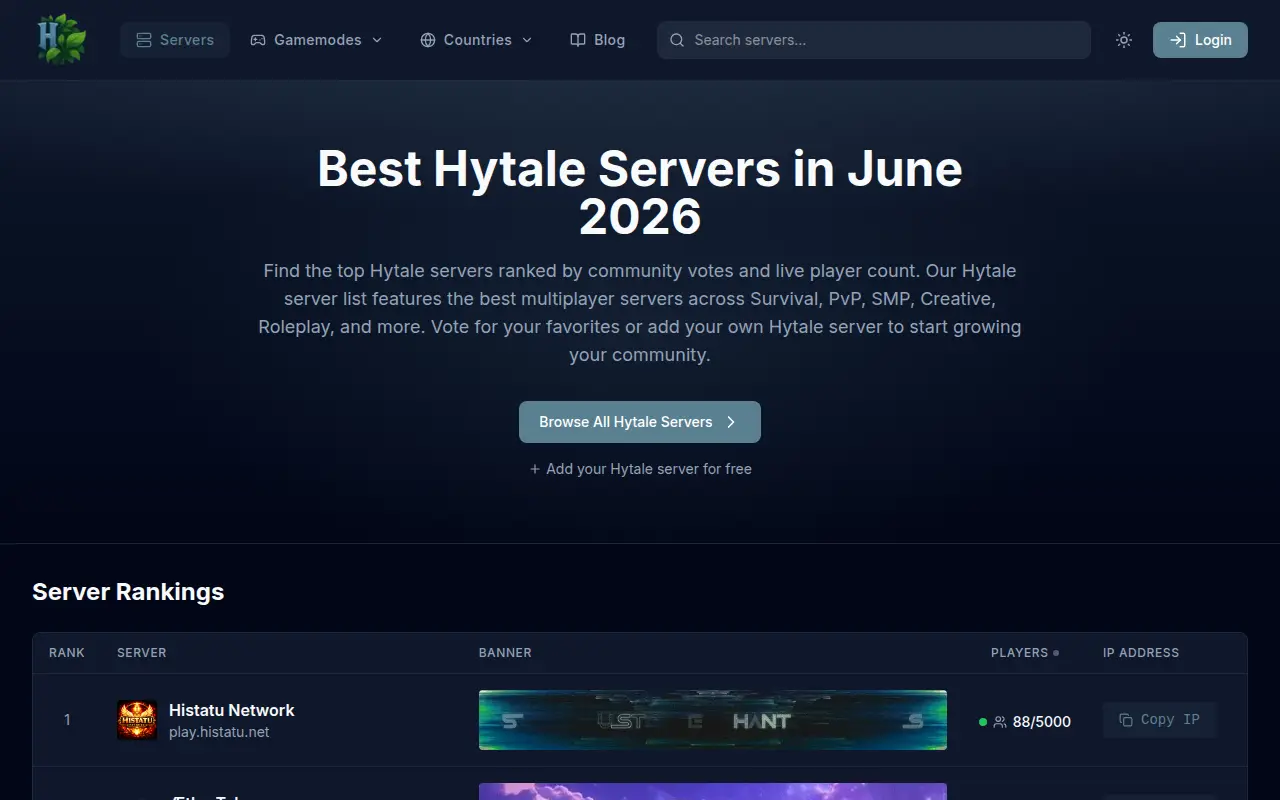Click the leafy H site logo
Image resolution: width=1280 pixels, height=800 pixels.
tap(61, 40)
